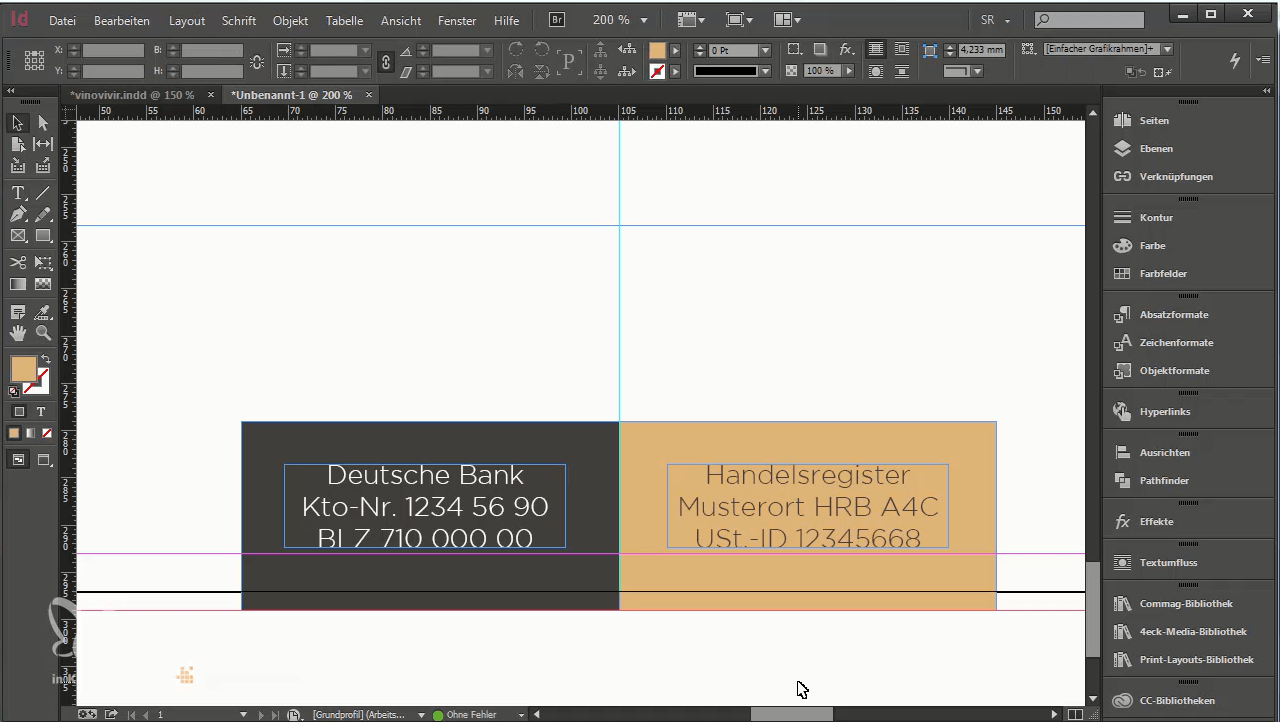Select the Scissors tool
Viewport: 1280px width, 722px height.
tap(18, 263)
